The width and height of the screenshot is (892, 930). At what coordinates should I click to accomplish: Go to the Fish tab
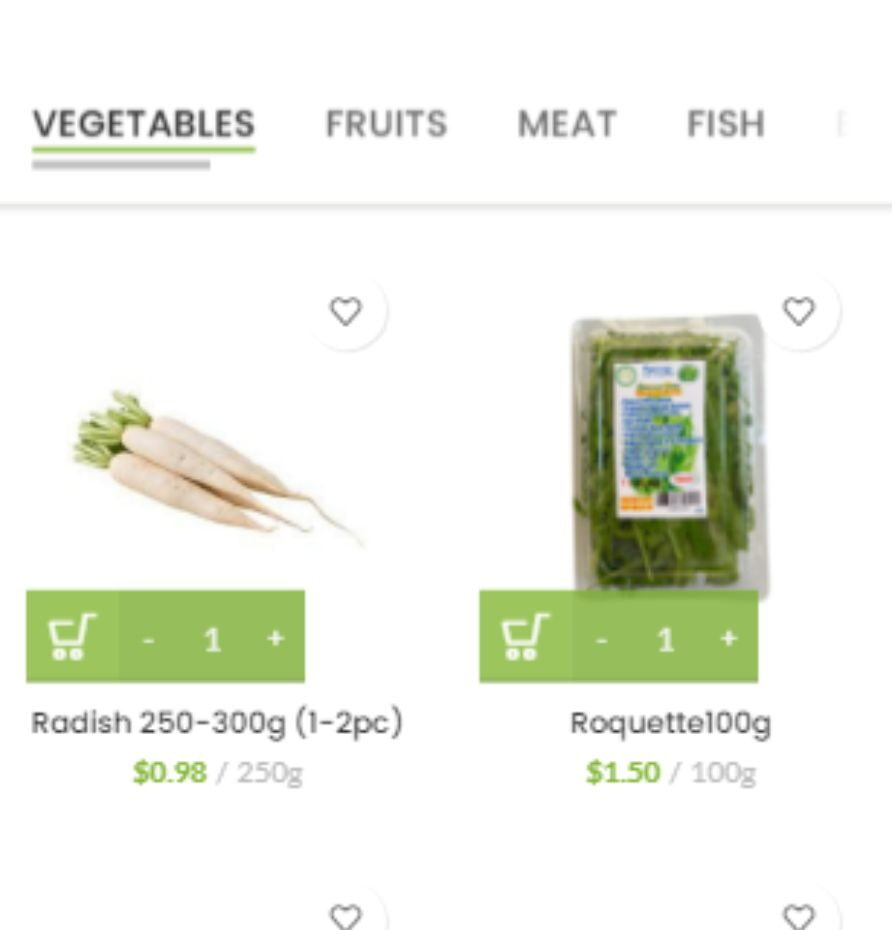(x=725, y=124)
